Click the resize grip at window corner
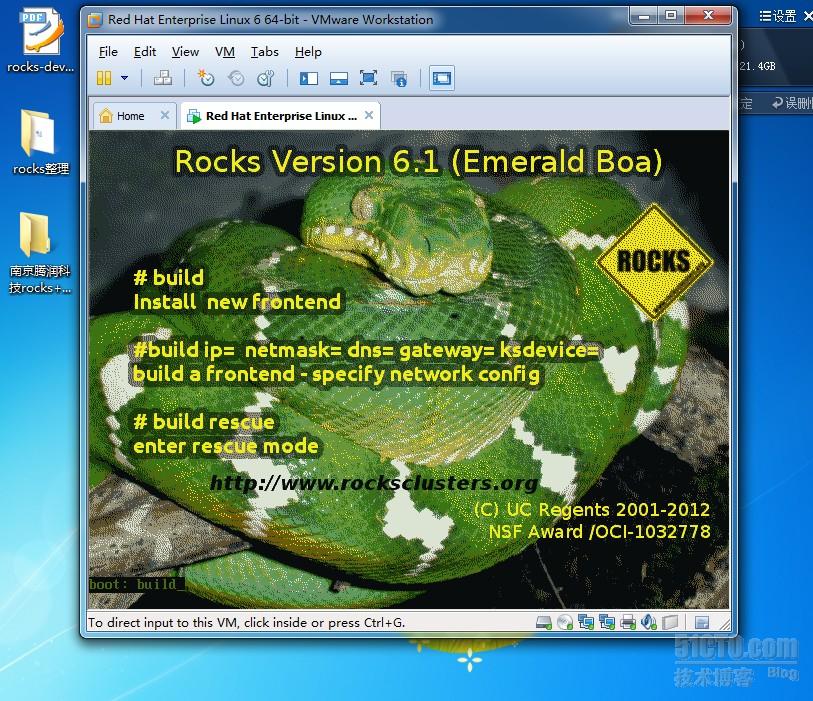813x701 pixels. coord(724,624)
